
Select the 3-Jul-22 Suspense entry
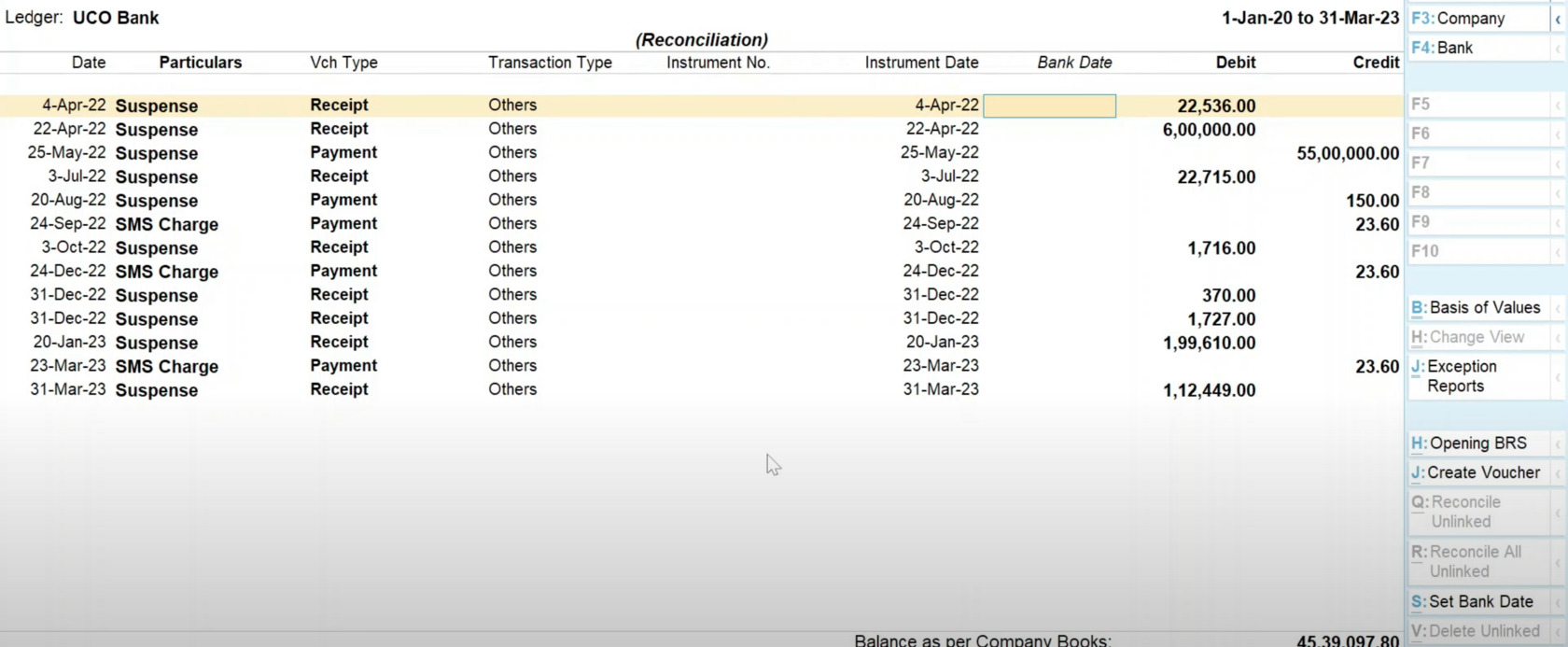tap(700, 176)
